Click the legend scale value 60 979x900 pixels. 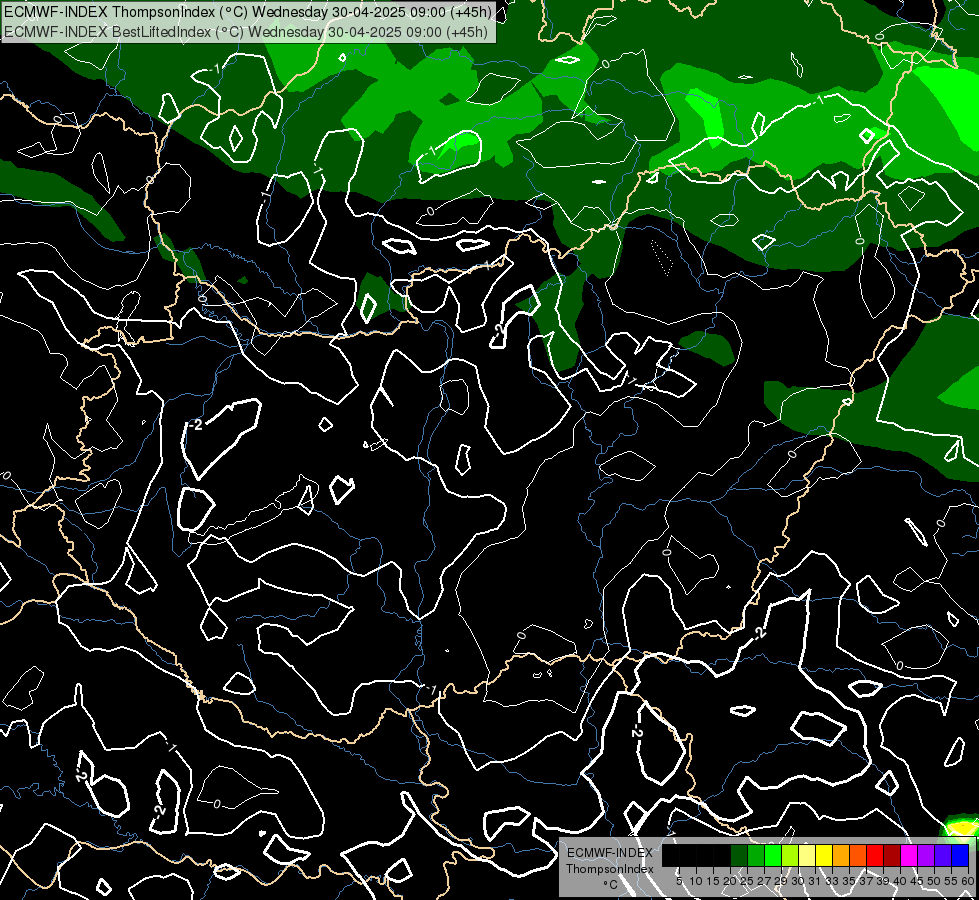pyautogui.click(x=968, y=881)
